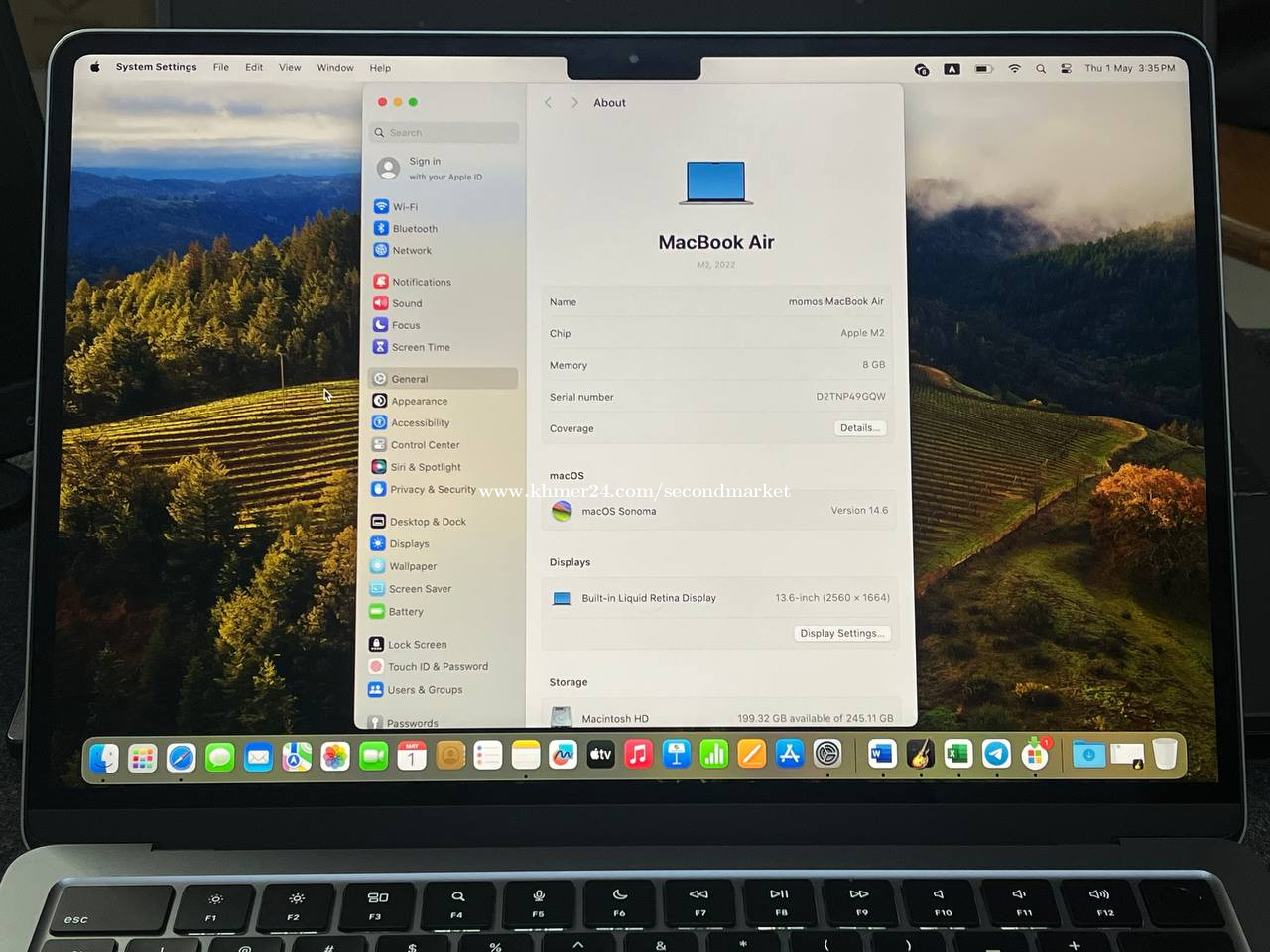Open Finder from the Dock

tap(104, 758)
